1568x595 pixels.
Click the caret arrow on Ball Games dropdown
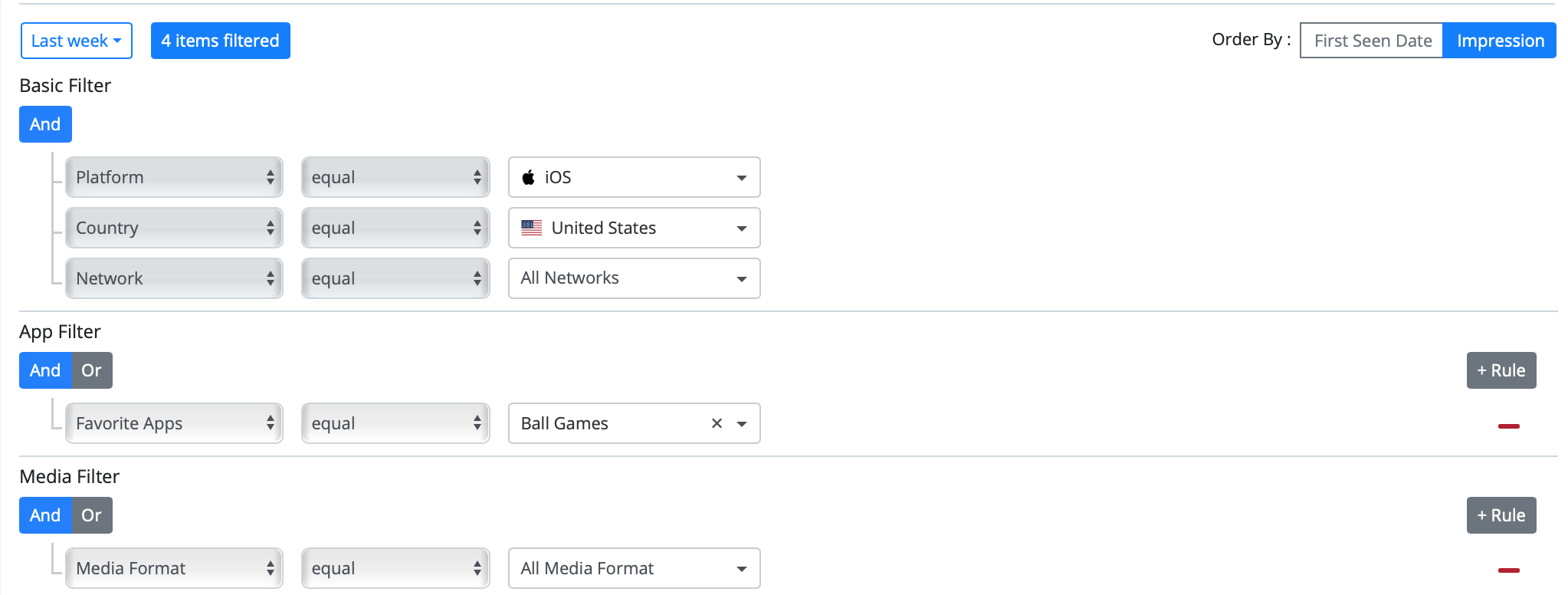pyautogui.click(x=741, y=424)
